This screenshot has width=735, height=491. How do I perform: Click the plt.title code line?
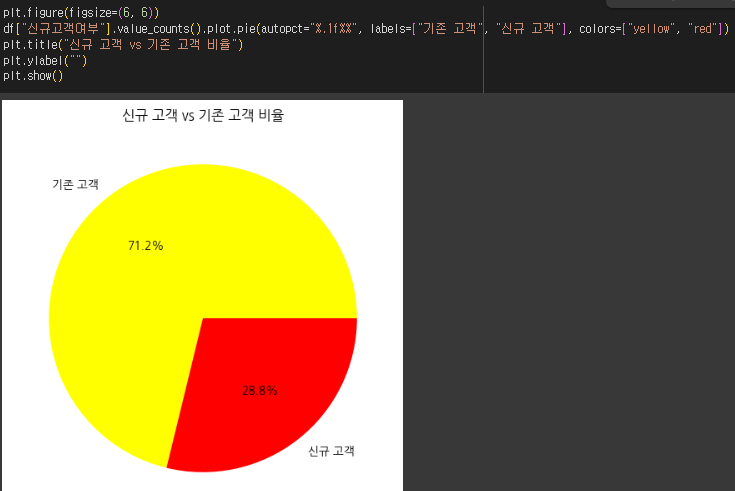[123, 45]
